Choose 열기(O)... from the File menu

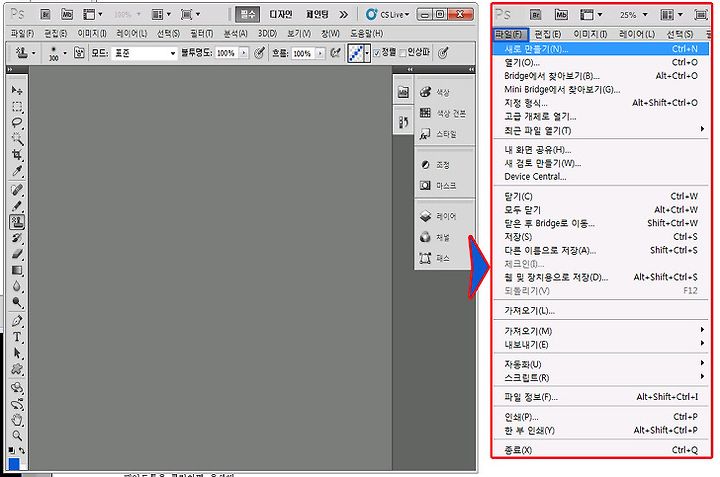(x=600, y=62)
